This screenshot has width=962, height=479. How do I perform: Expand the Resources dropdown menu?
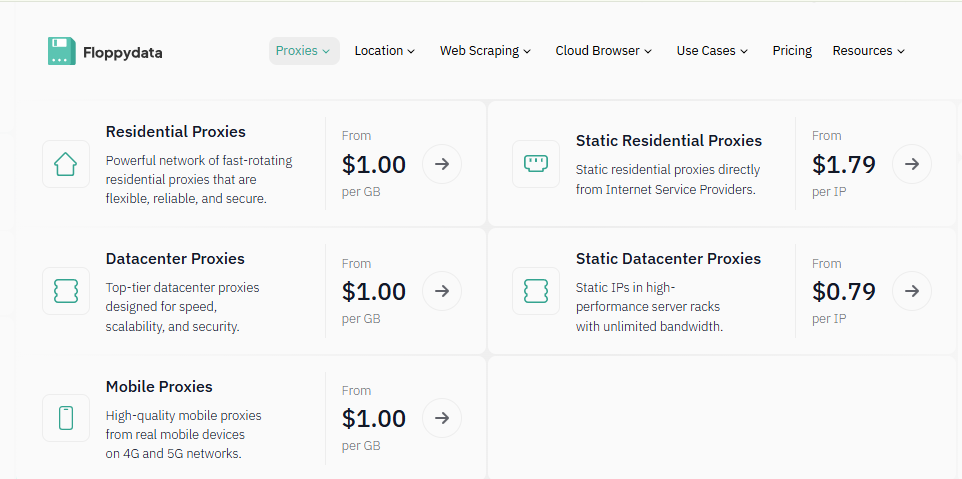click(869, 51)
